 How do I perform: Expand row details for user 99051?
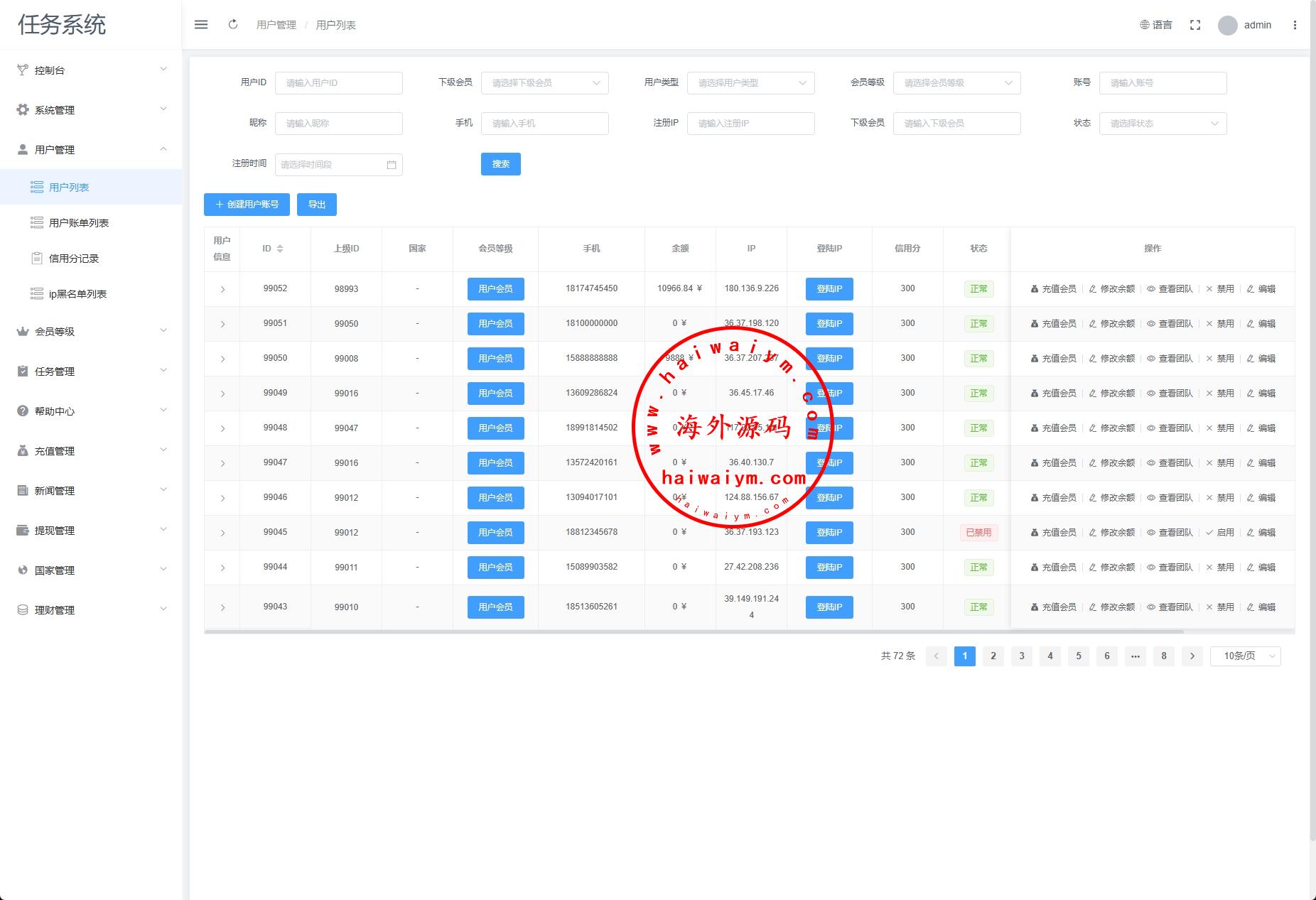coord(222,324)
